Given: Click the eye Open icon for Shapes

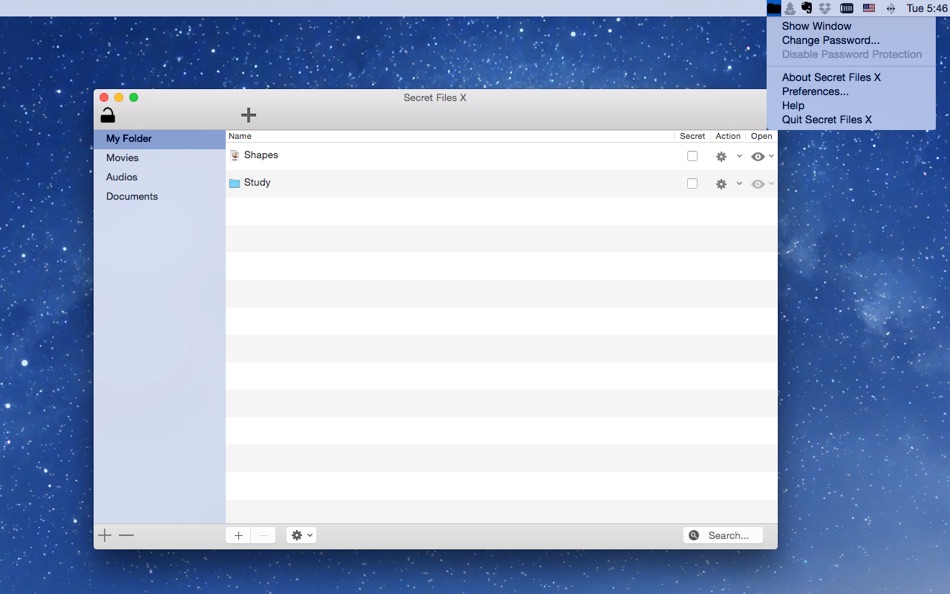Looking at the screenshot, I should [757, 156].
